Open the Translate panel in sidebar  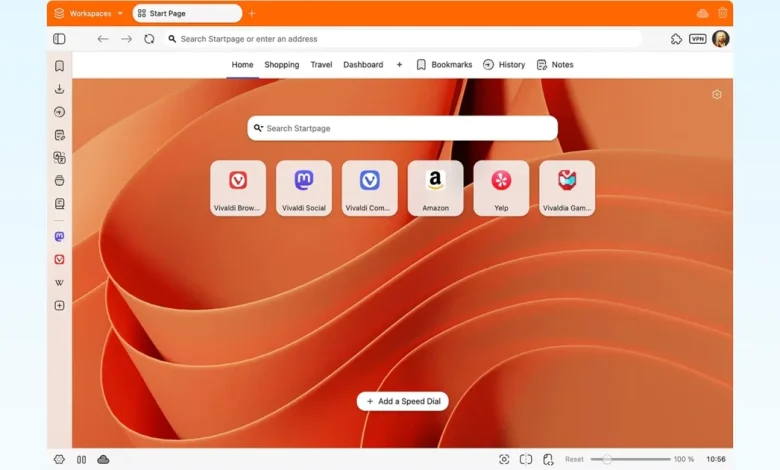point(59,158)
